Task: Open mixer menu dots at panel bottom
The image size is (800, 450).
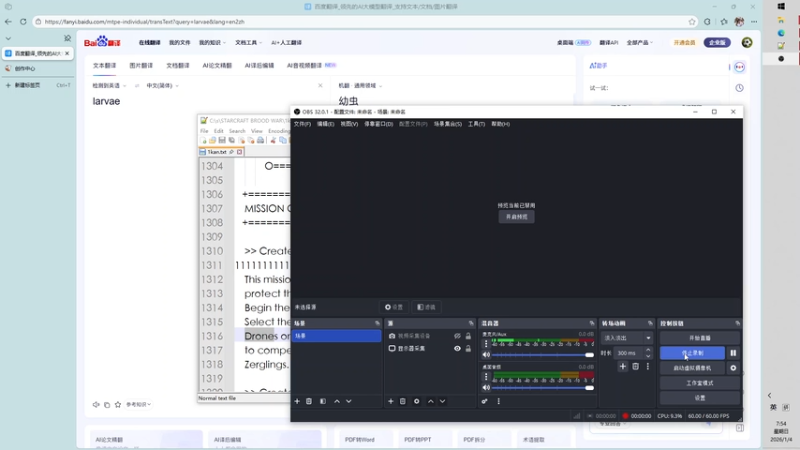Action: point(498,402)
